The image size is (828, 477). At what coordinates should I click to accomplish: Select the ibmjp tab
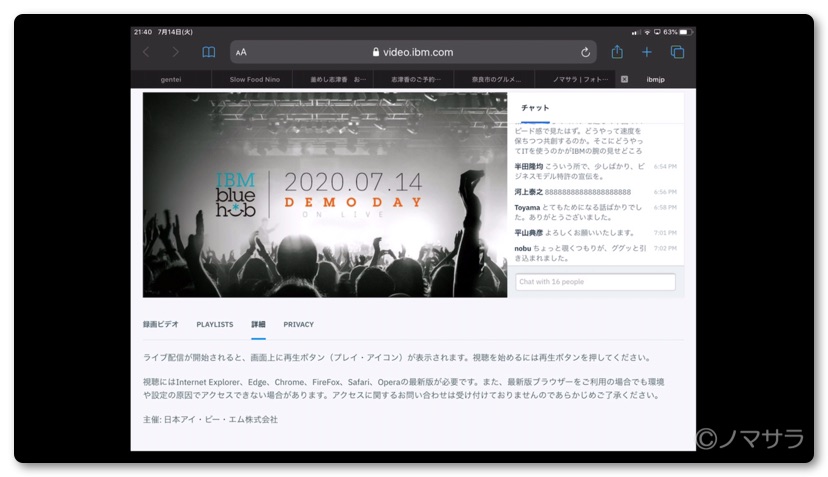click(655, 79)
